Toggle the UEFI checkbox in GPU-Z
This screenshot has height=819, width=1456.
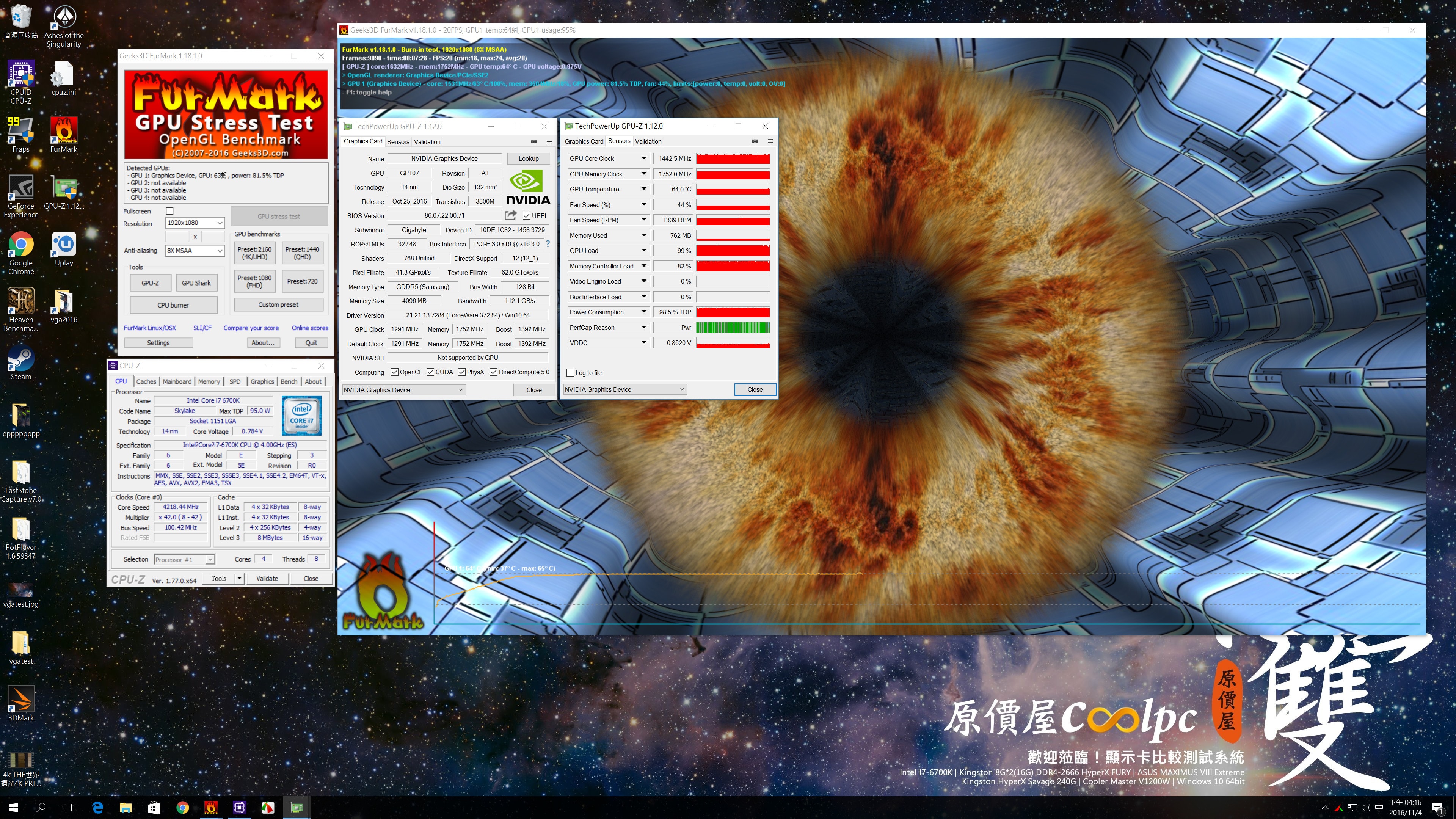(x=526, y=216)
